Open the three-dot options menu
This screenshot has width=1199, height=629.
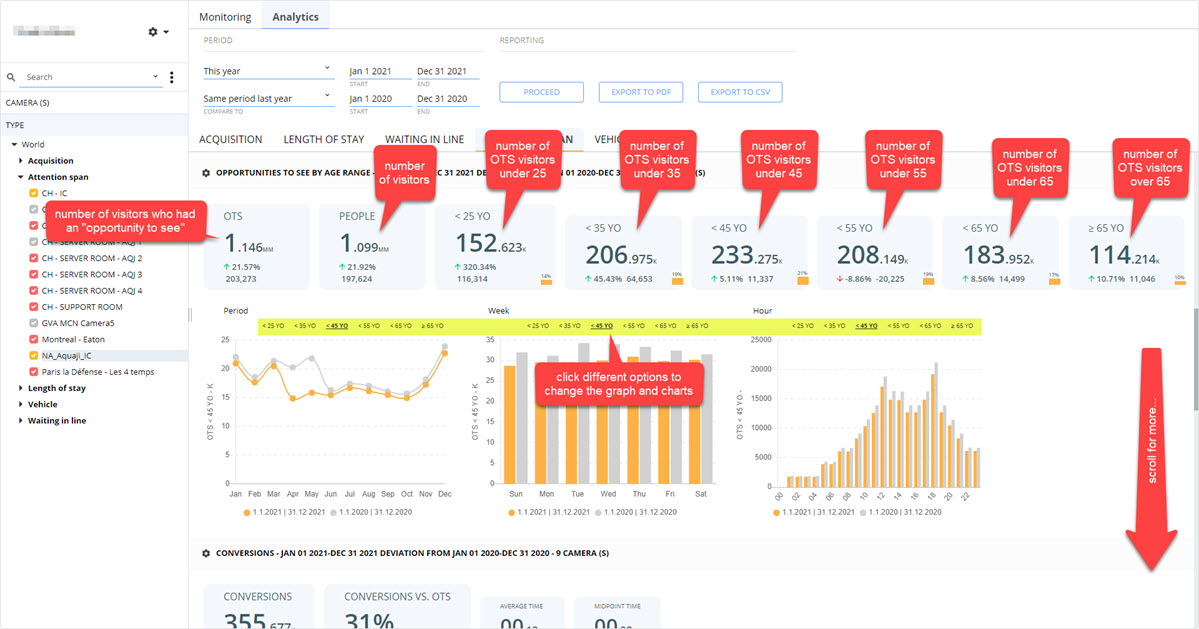point(171,77)
